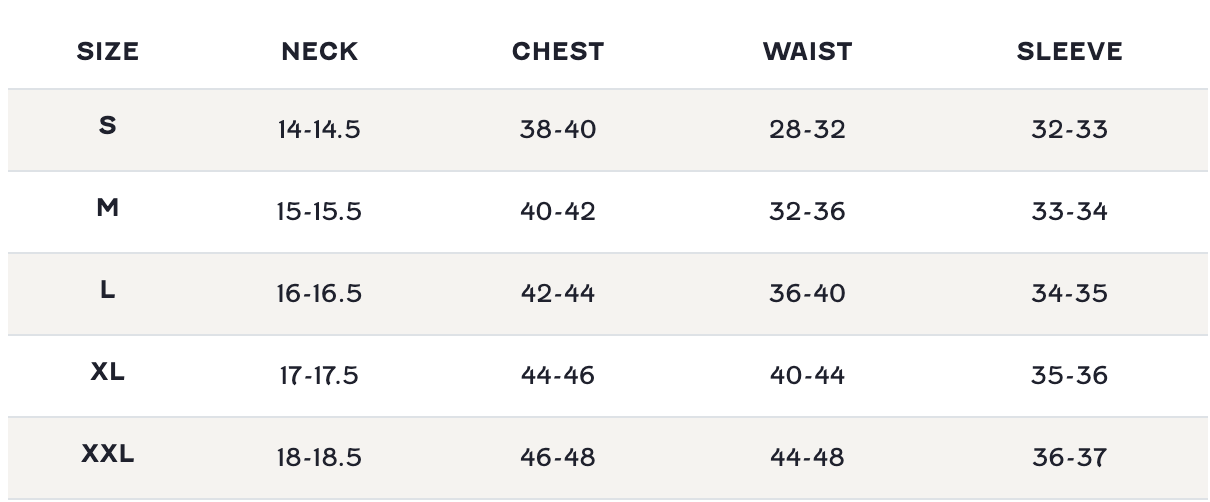Select the S size row label
The image size is (1210, 502).
(x=108, y=126)
